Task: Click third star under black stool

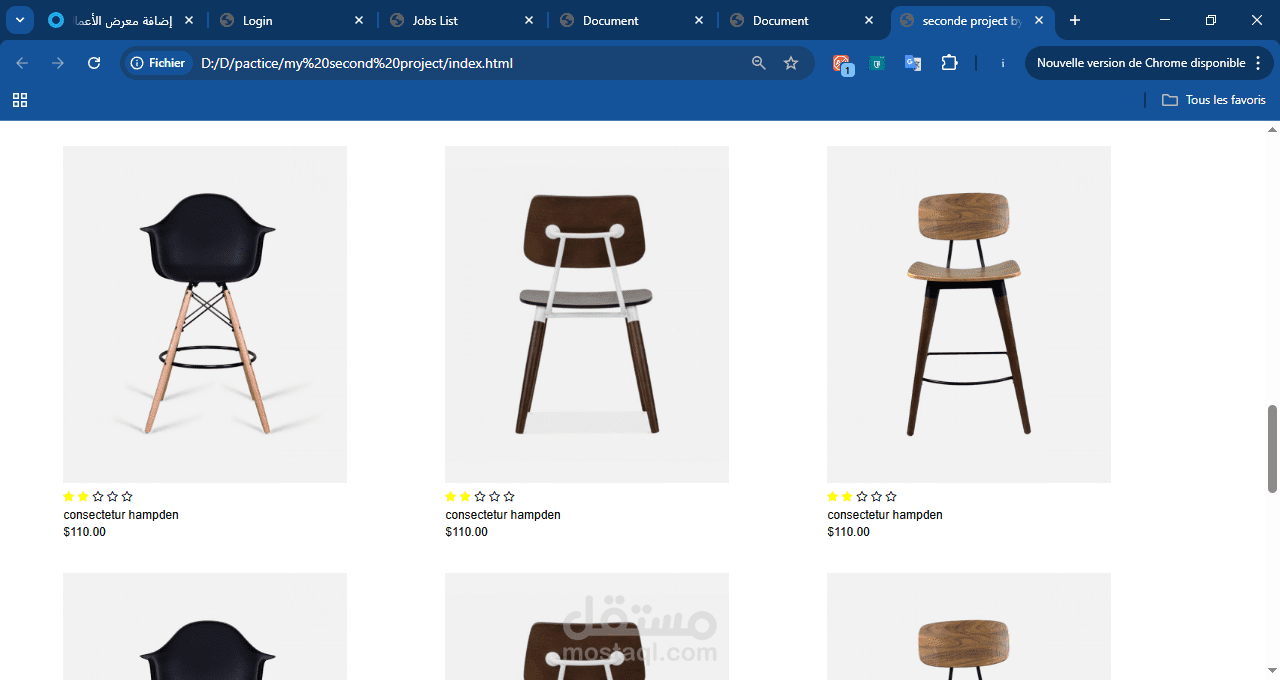Action: [x=98, y=496]
